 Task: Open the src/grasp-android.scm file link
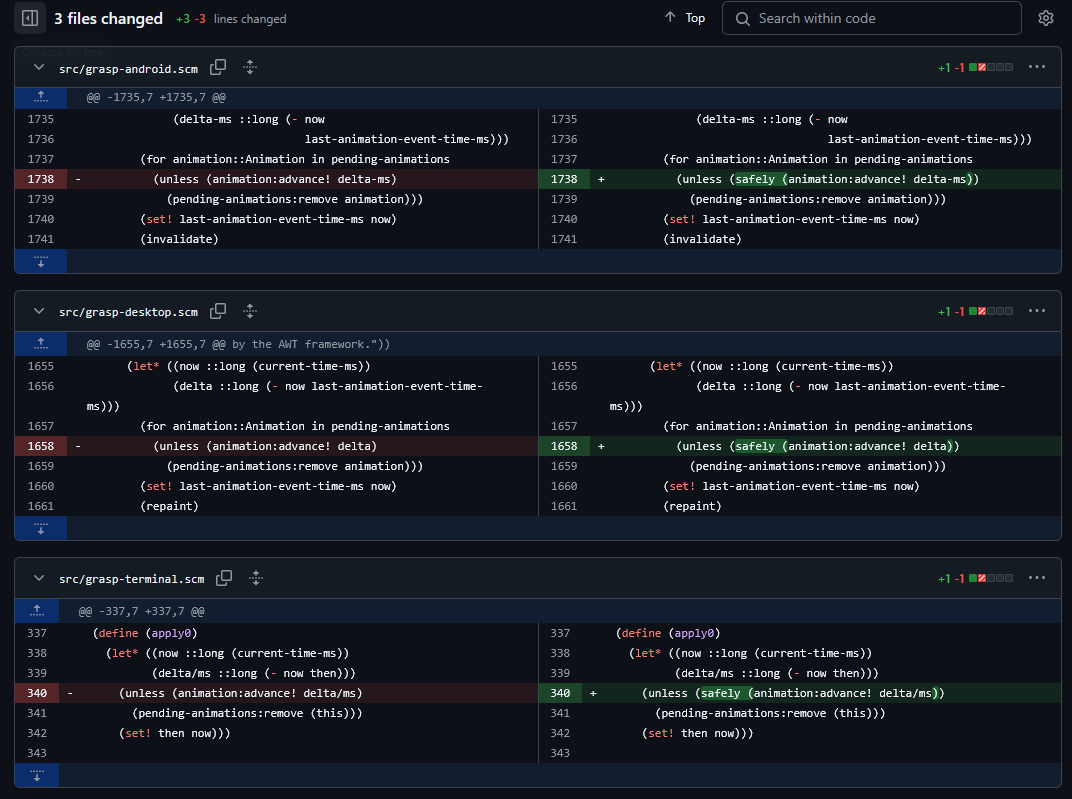[x=129, y=69]
